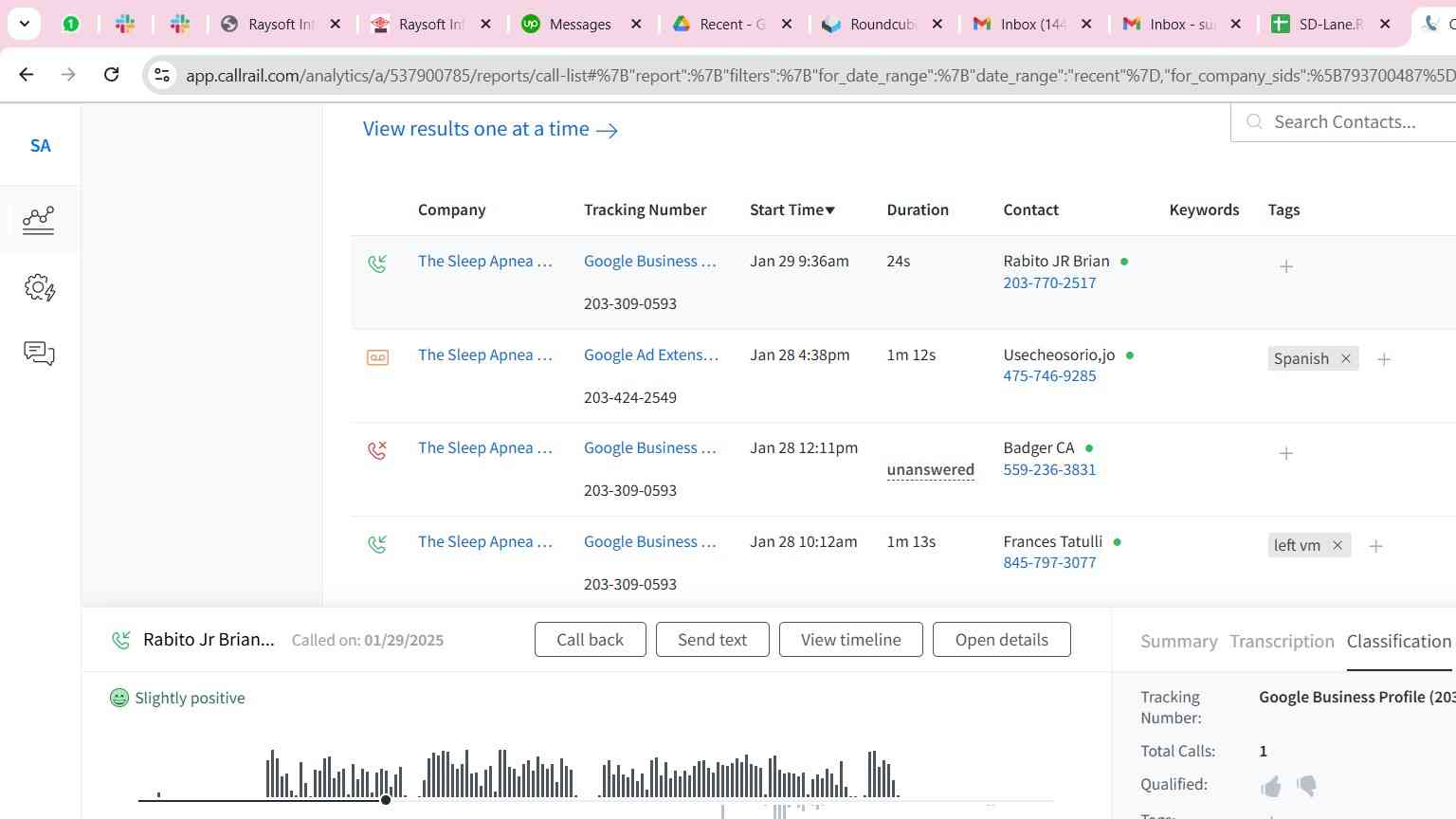The width and height of the screenshot is (1456, 819).
Task: Click the SA account avatar
Action: tap(40, 146)
